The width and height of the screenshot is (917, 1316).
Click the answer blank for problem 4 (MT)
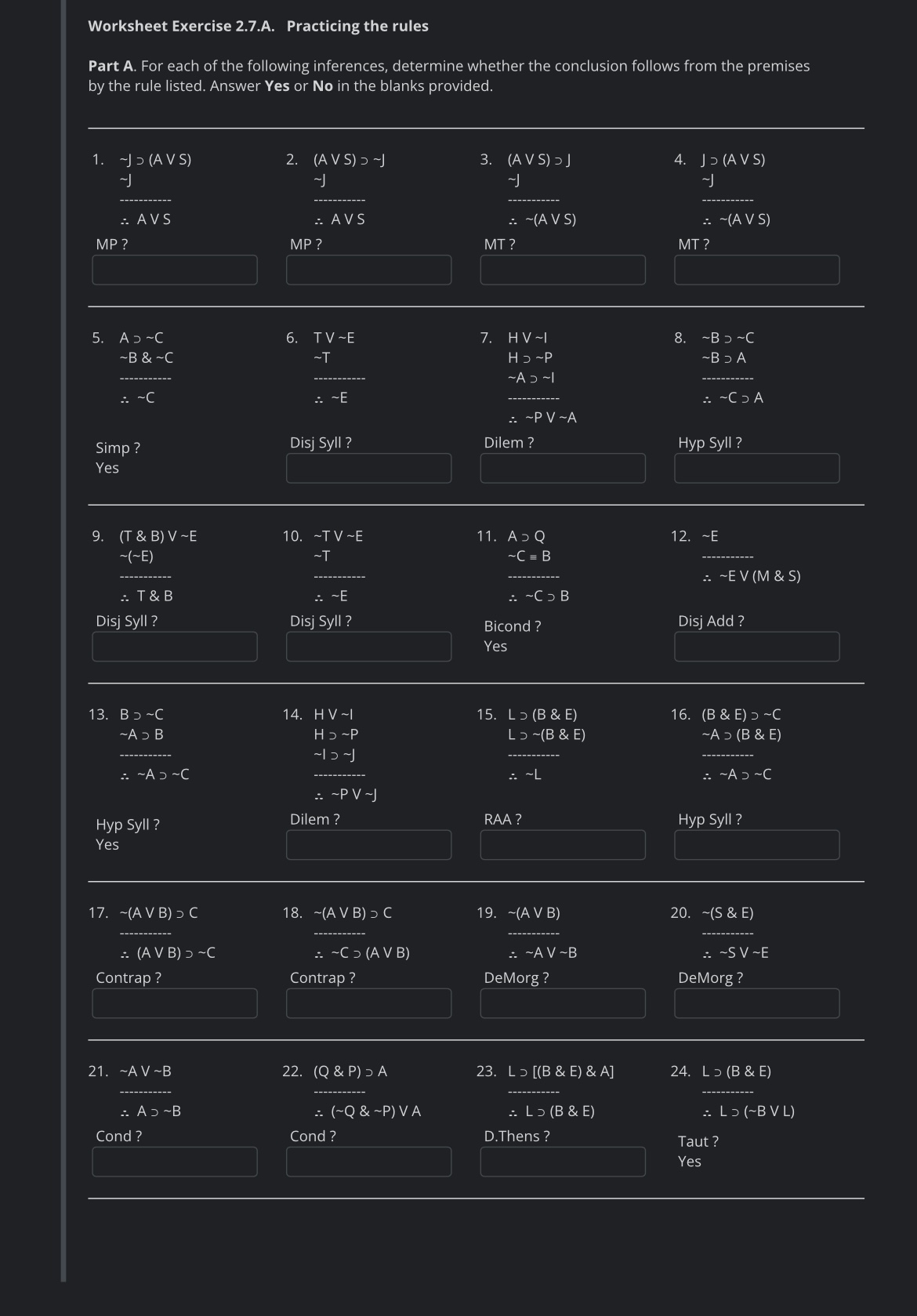756,270
